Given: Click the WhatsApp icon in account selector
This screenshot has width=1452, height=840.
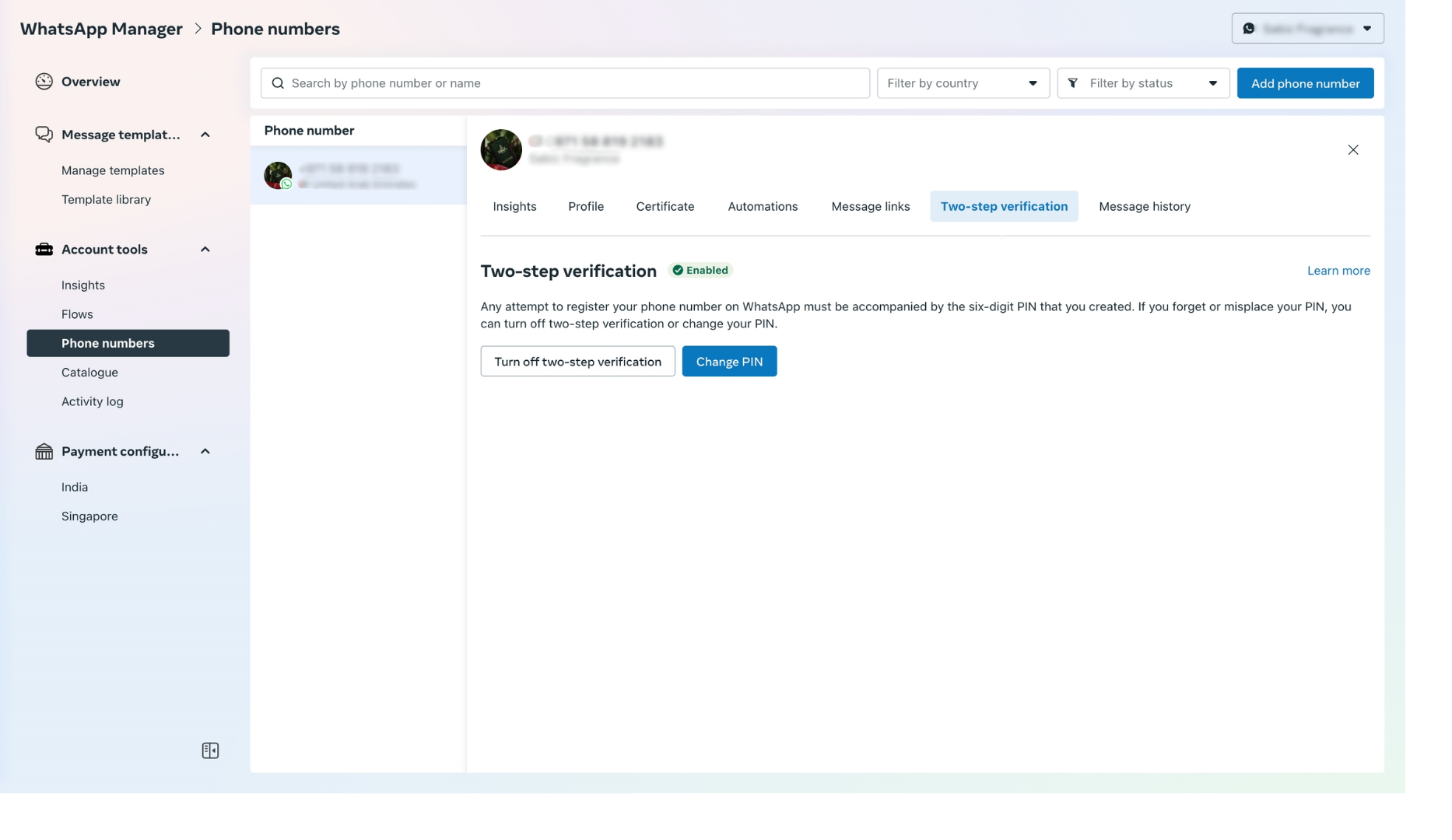Looking at the screenshot, I should click(x=1249, y=29).
